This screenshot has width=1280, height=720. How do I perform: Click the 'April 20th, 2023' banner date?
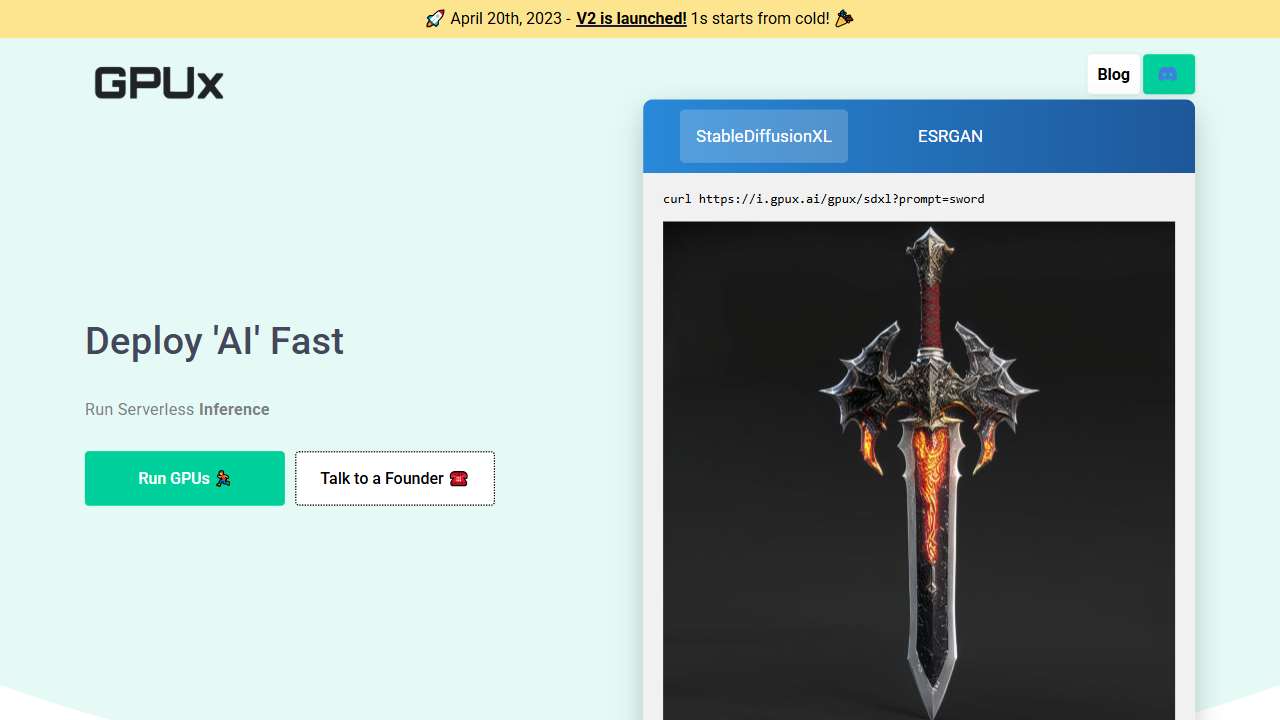(506, 19)
